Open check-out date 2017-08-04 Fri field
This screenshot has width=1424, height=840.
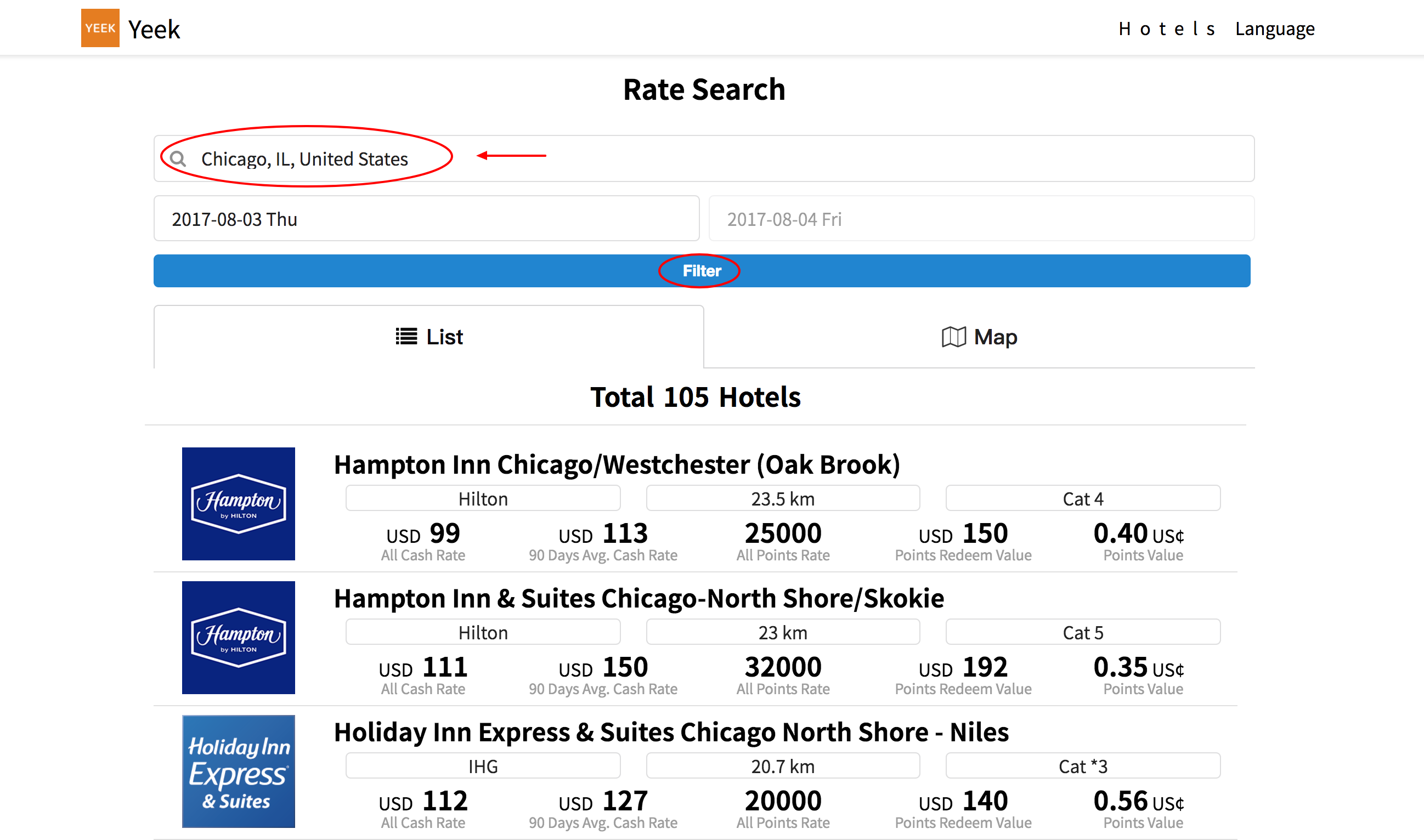(x=981, y=219)
